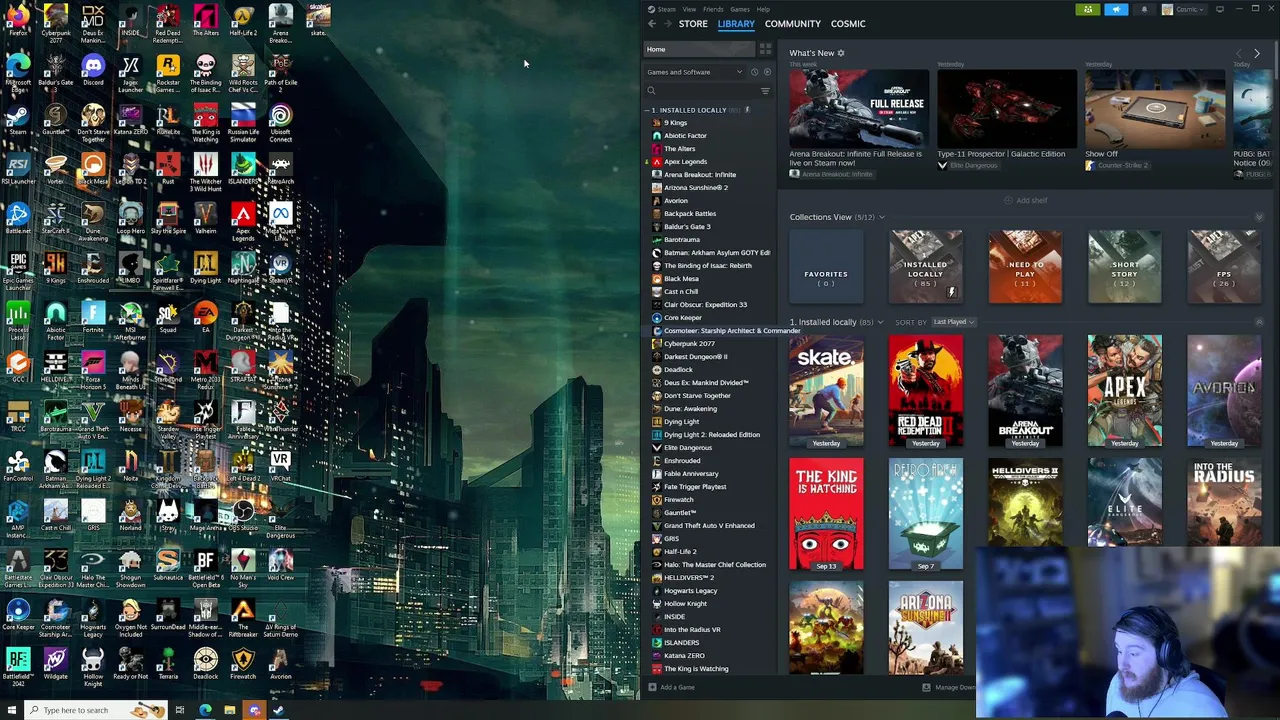Viewport: 1280px width, 720px height.
Task: Select the FanControl desktop icon
Action: coord(18,466)
